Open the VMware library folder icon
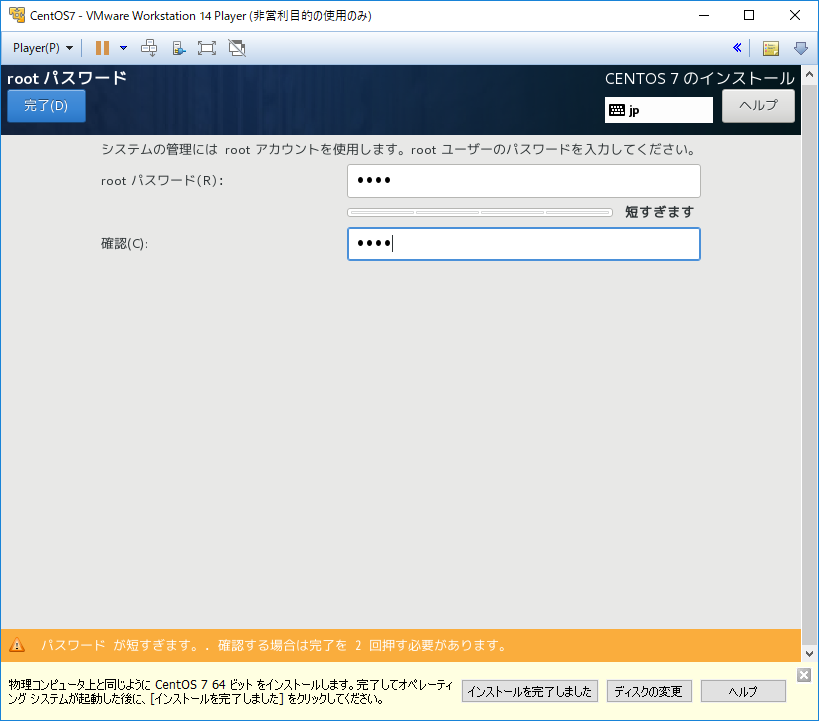Image resolution: width=819 pixels, height=721 pixels. point(771,47)
